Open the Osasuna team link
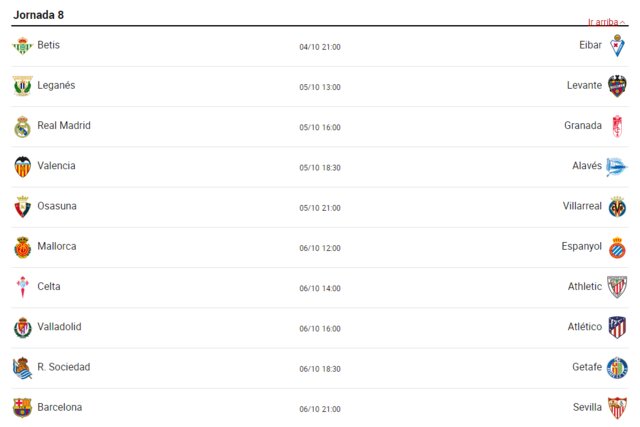Image resolution: width=640 pixels, height=427 pixels. coord(57,206)
